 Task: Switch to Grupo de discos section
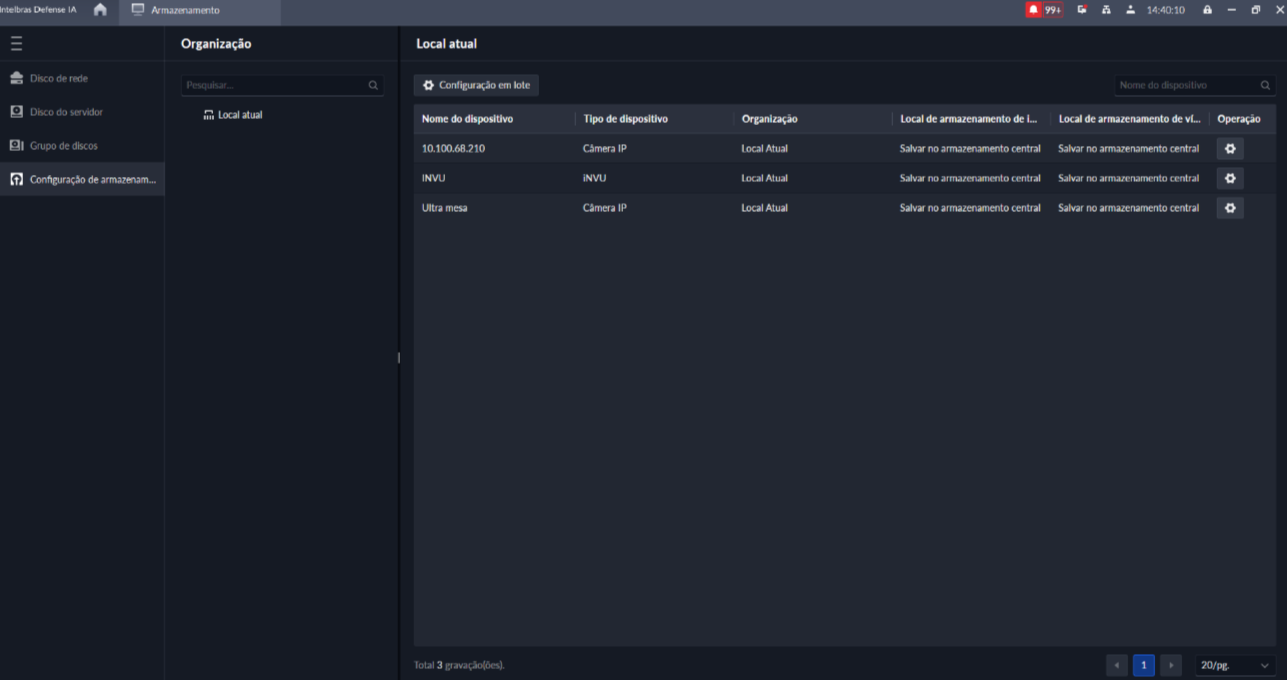(x=63, y=146)
